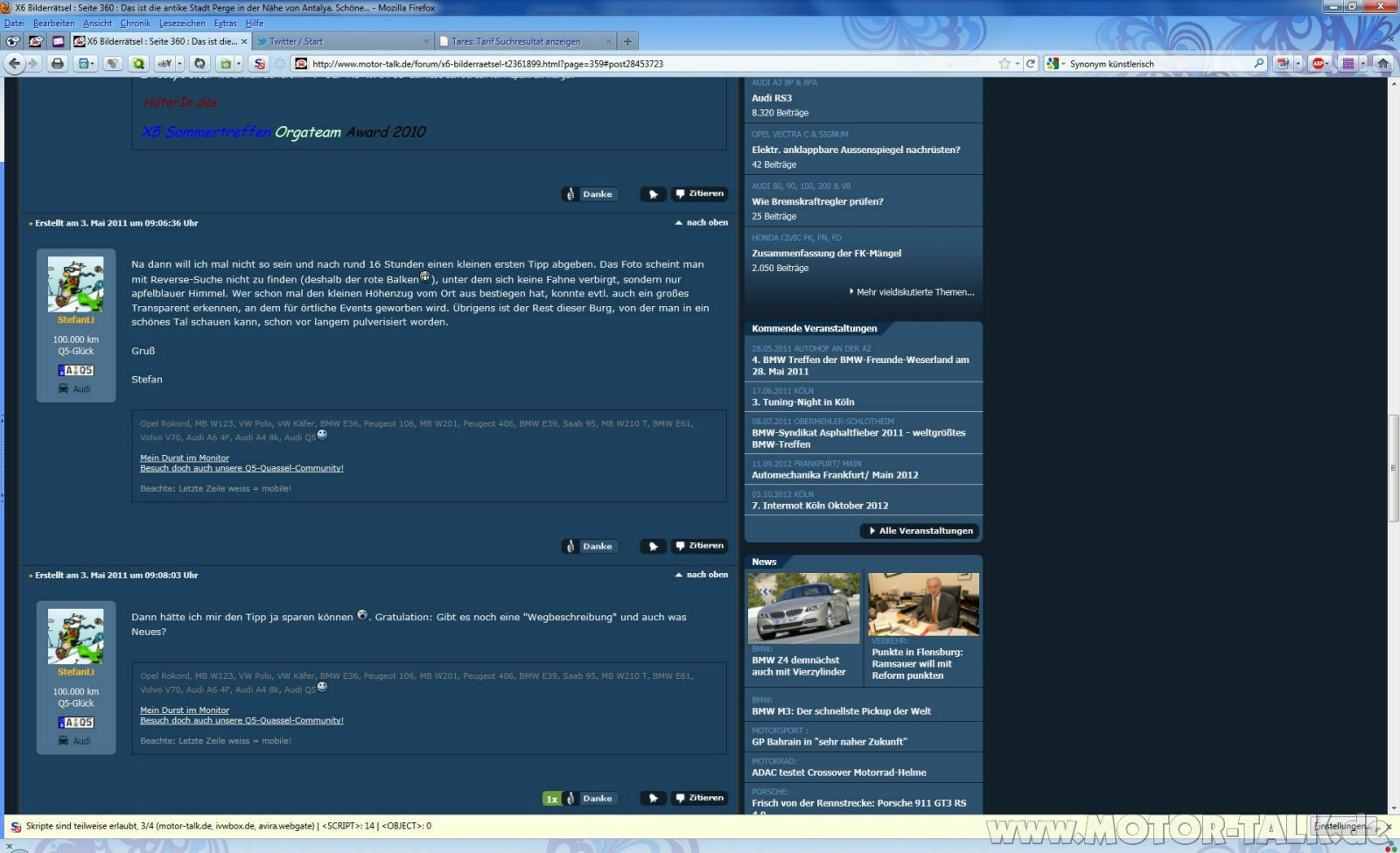Open 'Zusammenfassung der FK-Mängel' topic
The image size is (1400, 853).
(826, 254)
